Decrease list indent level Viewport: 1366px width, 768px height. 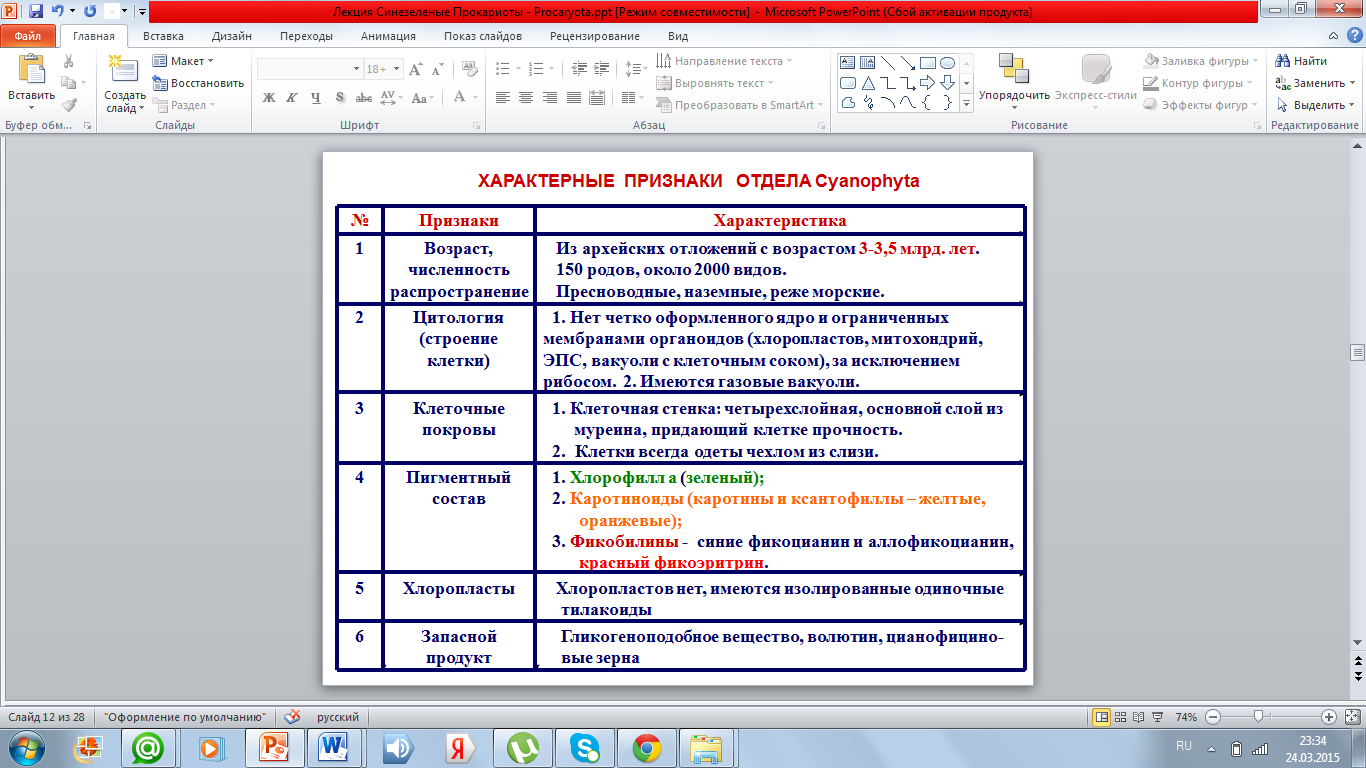(577, 69)
